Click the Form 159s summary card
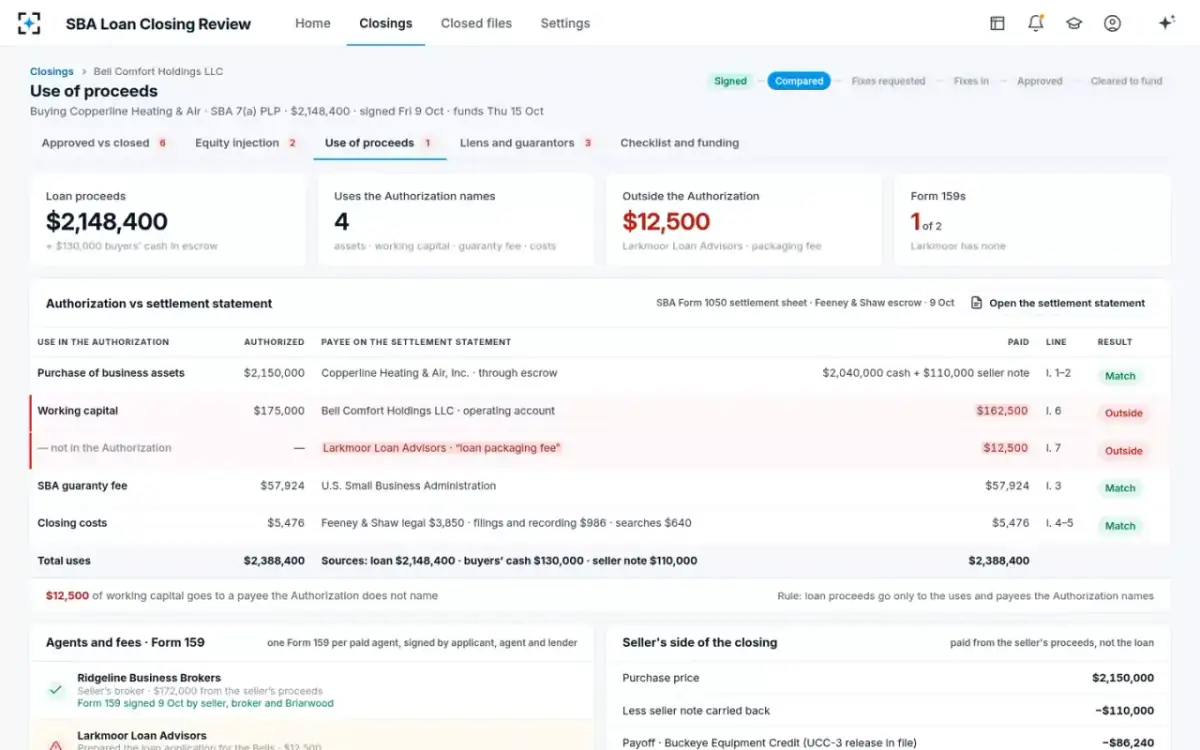1200x750 pixels. (1032, 220)
